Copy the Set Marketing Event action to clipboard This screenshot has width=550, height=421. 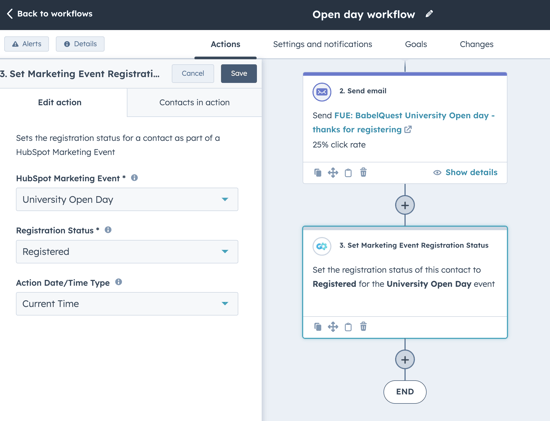(x=348, y=327)
